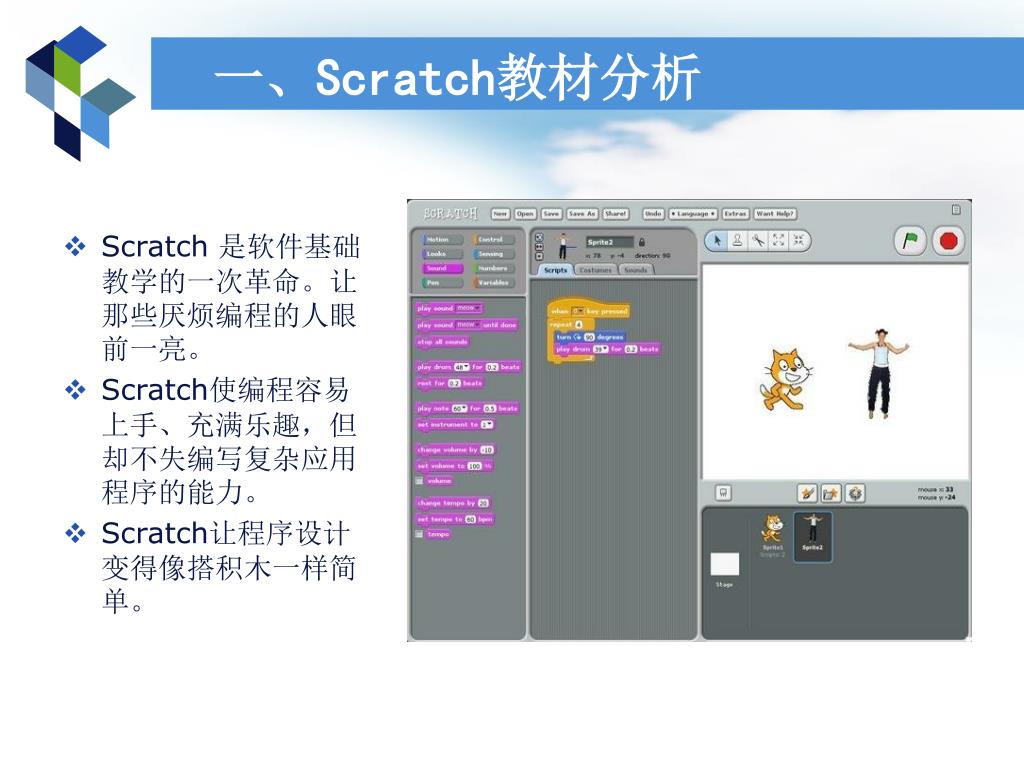Tick the tempo reporter checkbox
Image resolution: width=1024 pixels, height=768 pixels.
[419, 534]
